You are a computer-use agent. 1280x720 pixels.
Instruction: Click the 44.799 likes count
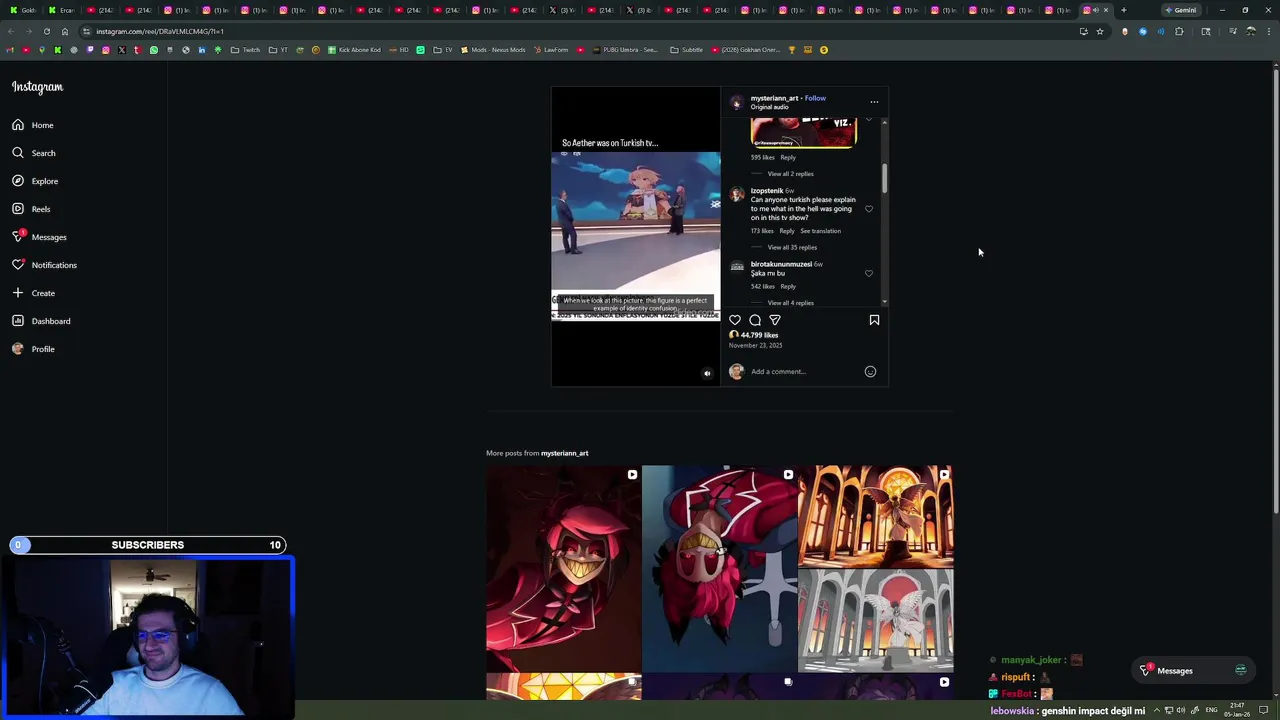point(759,335)
